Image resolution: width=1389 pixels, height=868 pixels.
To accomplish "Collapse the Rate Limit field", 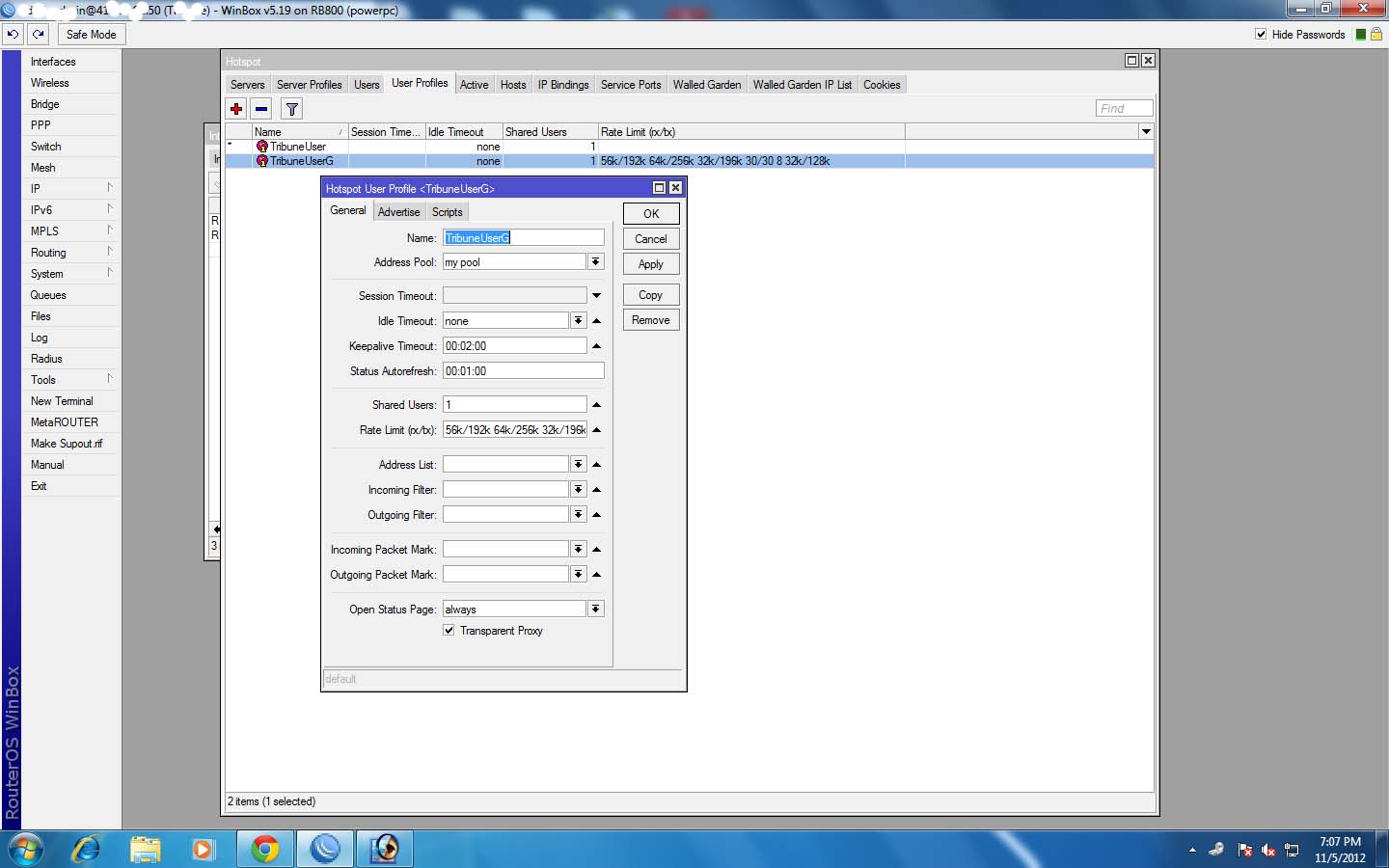I will [x=596, y=430].
